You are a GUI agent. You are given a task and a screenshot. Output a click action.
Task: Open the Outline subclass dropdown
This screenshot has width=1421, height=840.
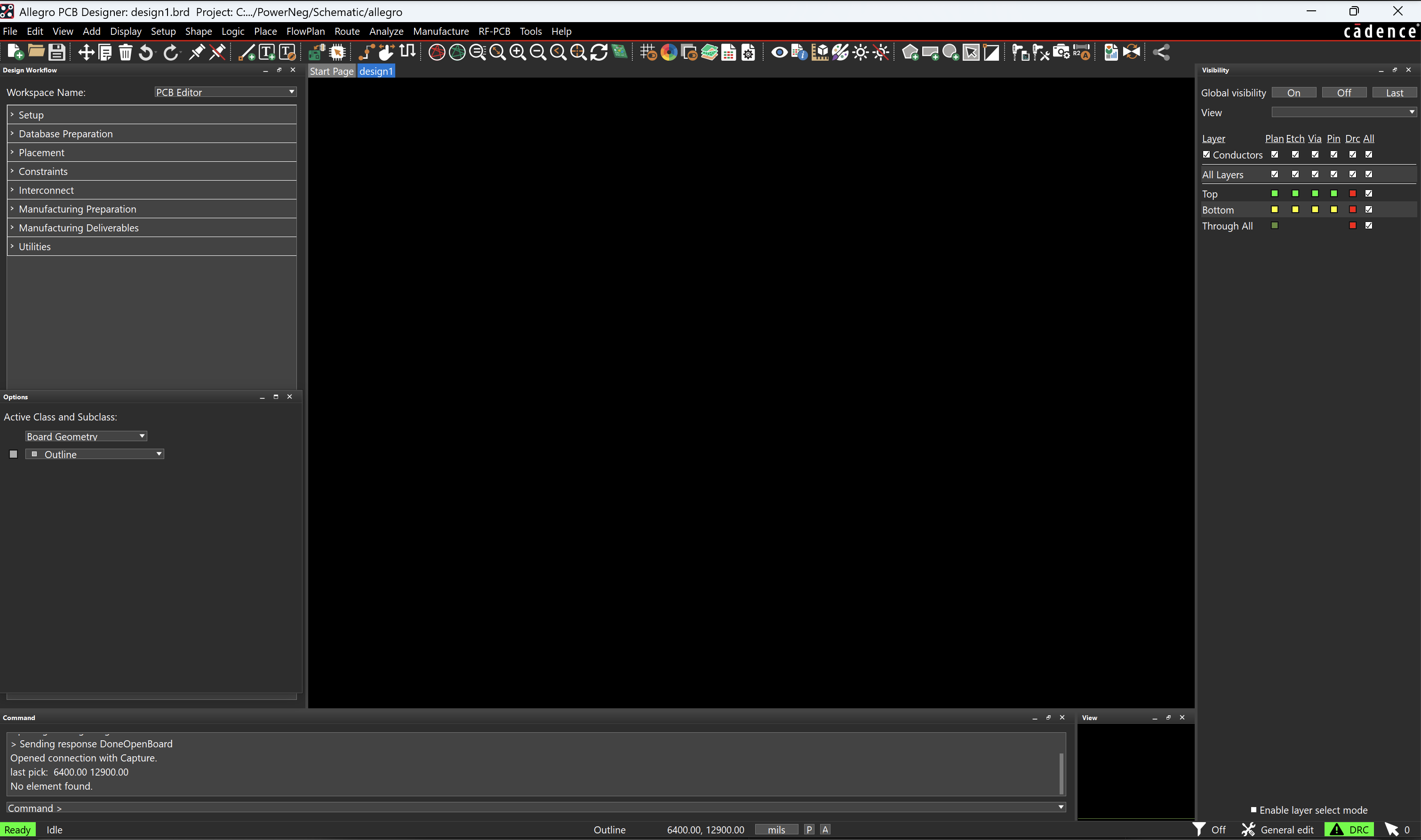(x=95, y=454)
